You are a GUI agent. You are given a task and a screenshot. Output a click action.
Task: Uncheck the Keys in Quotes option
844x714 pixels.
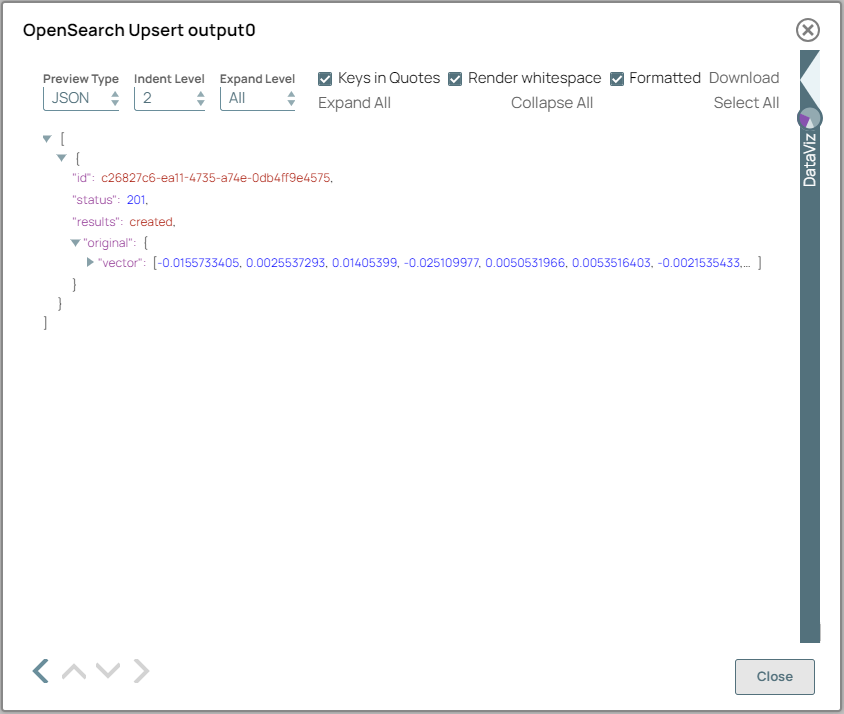tap(324, 77)
